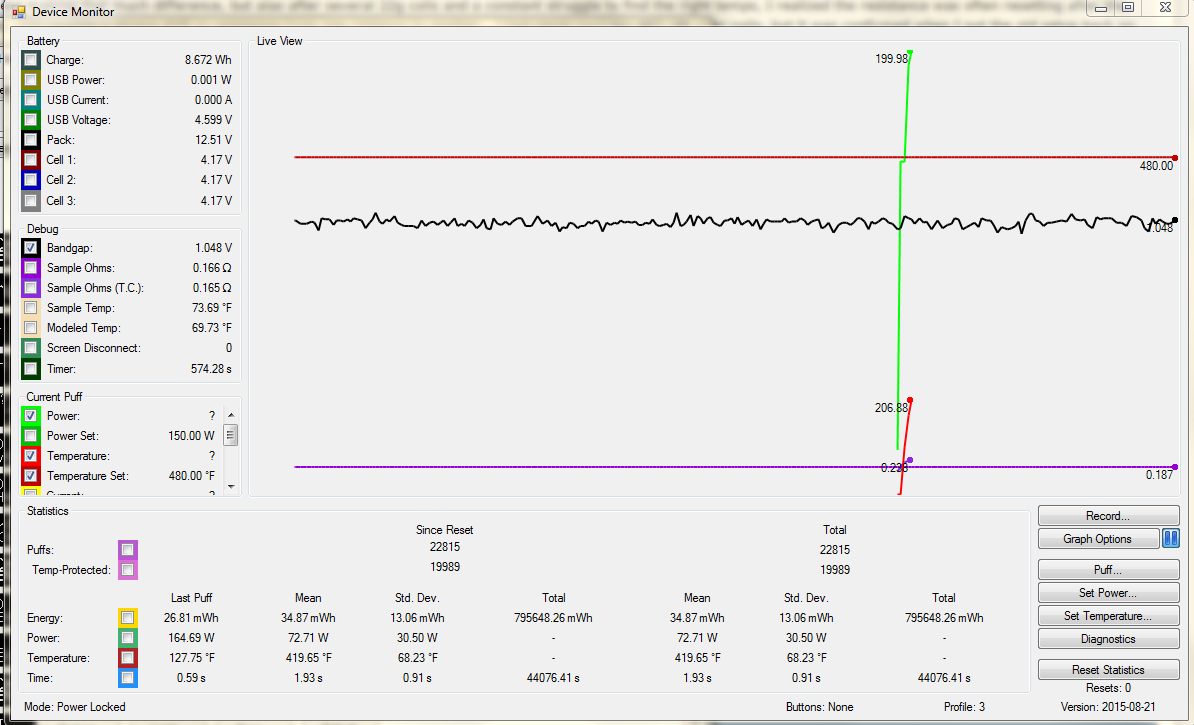Click the yellow Energy statistics color box
Screen dimensions: 1194x725
click(127, 618)
